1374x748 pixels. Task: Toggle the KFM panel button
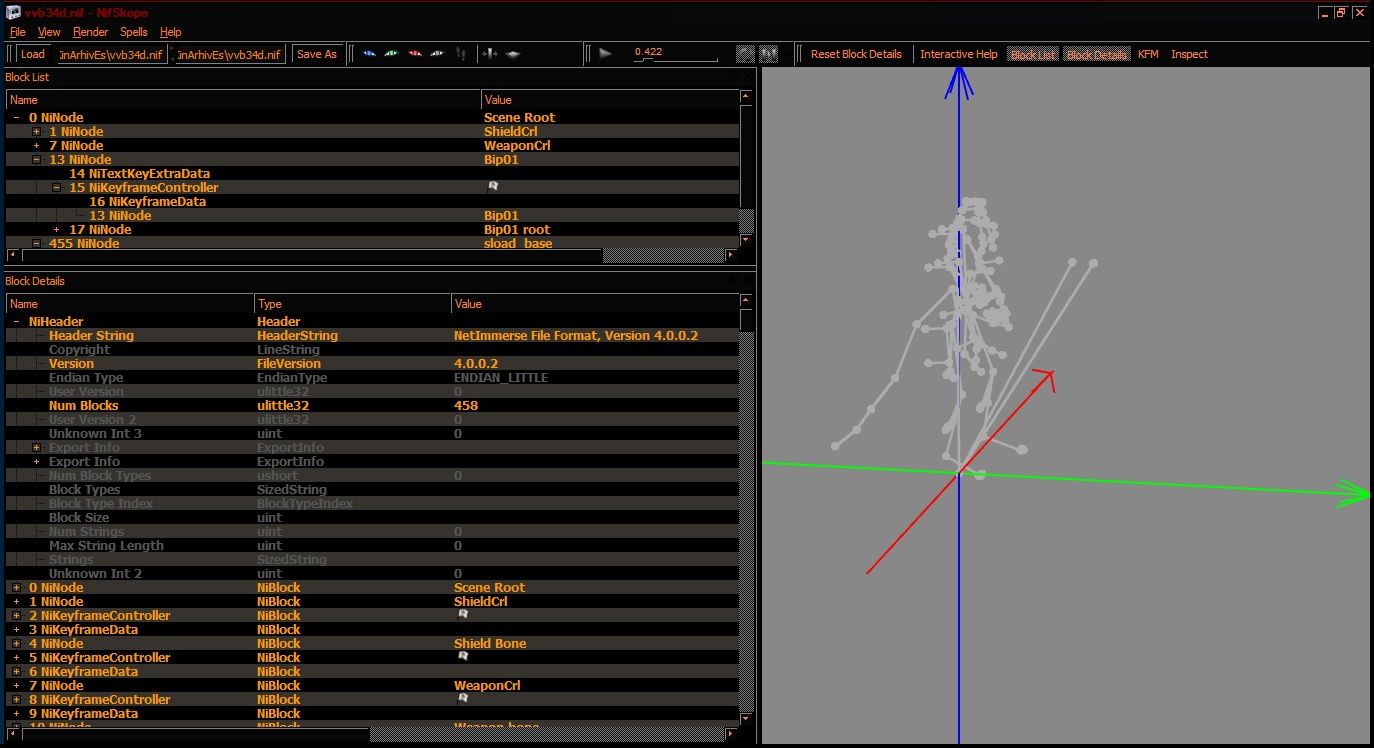point(1148,54)
